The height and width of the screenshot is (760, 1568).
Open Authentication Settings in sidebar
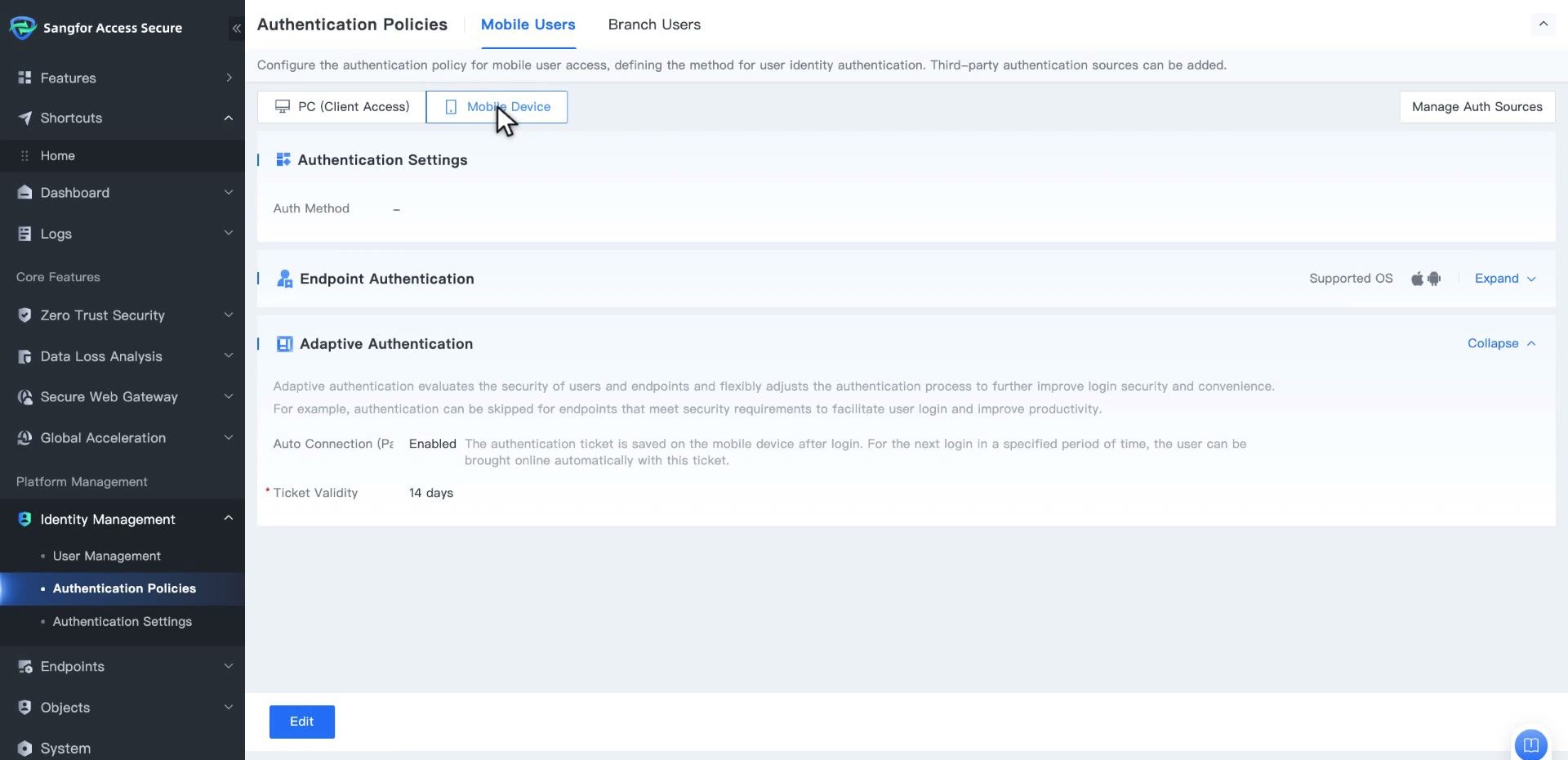pos(122,621)
